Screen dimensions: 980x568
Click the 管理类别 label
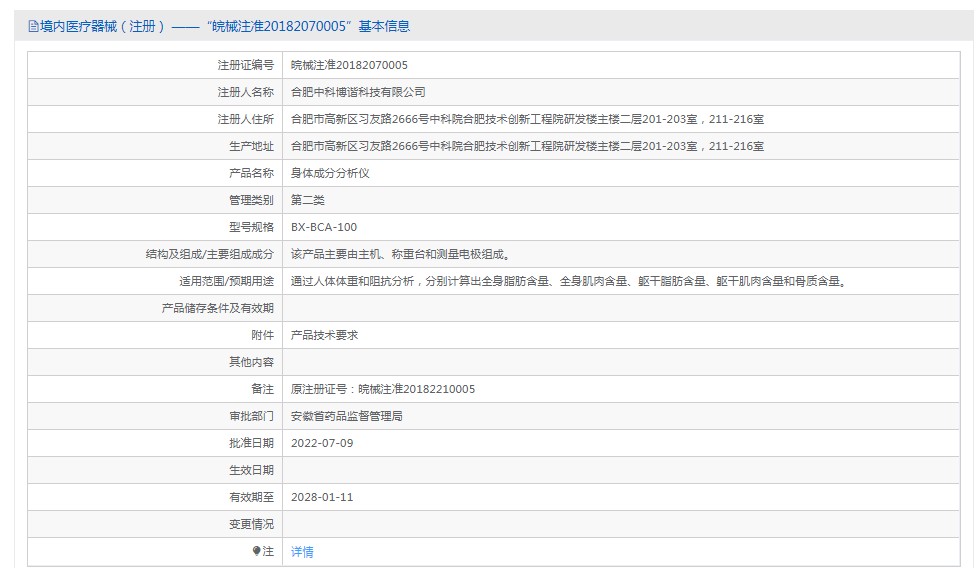[x=251, y=200]
